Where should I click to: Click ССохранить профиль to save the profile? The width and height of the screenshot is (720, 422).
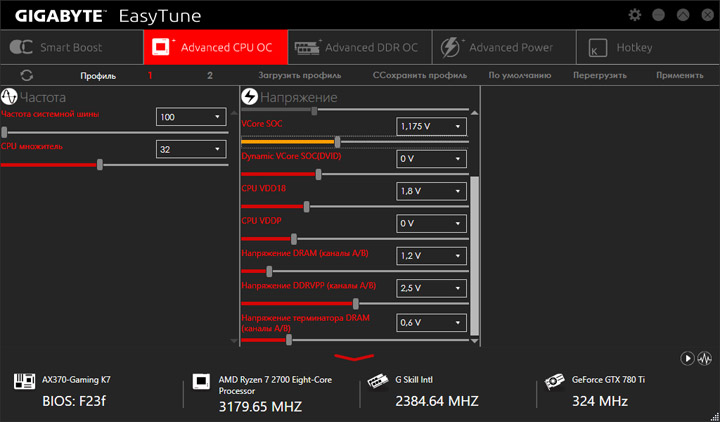point(420,75)
